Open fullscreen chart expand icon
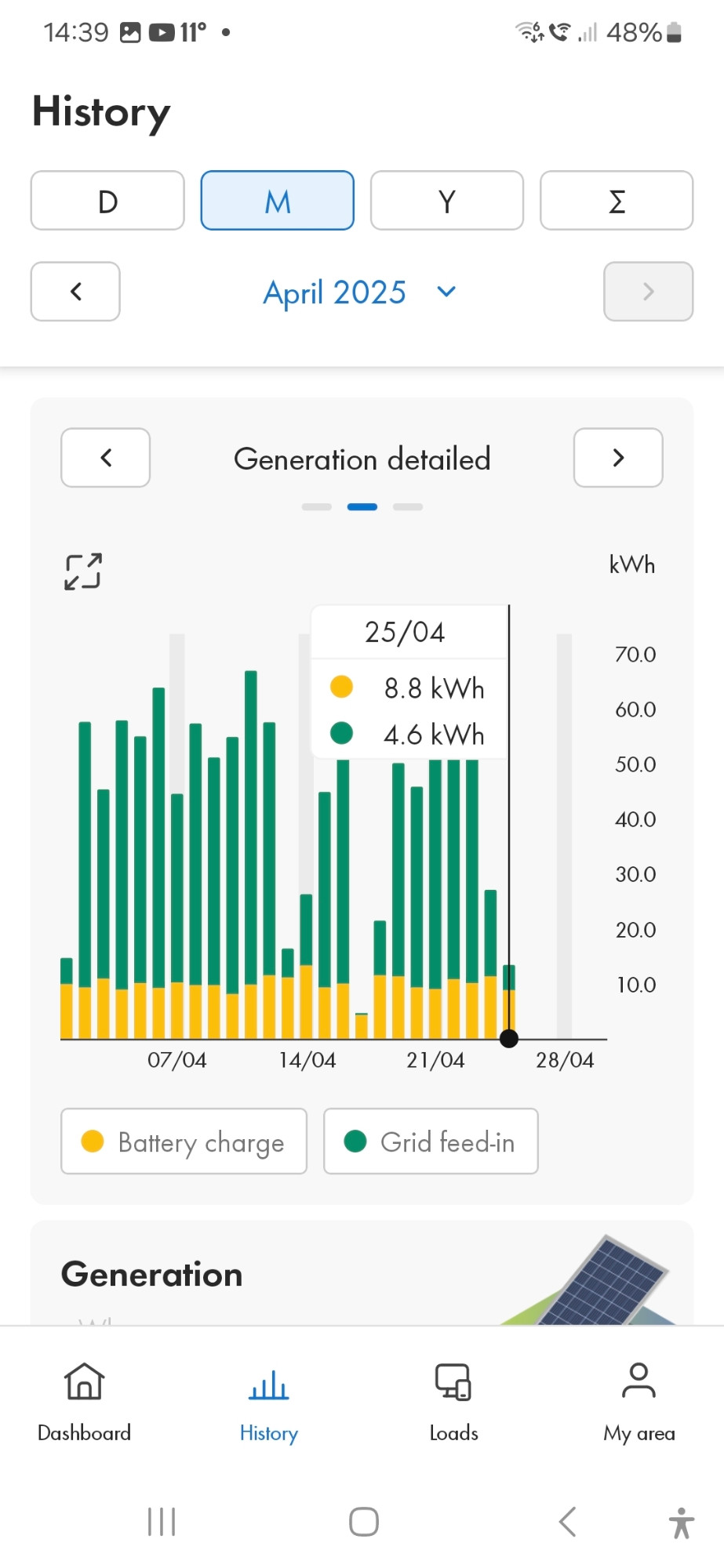The width and height of the screenshot is (724, 1568). [82, 572]
